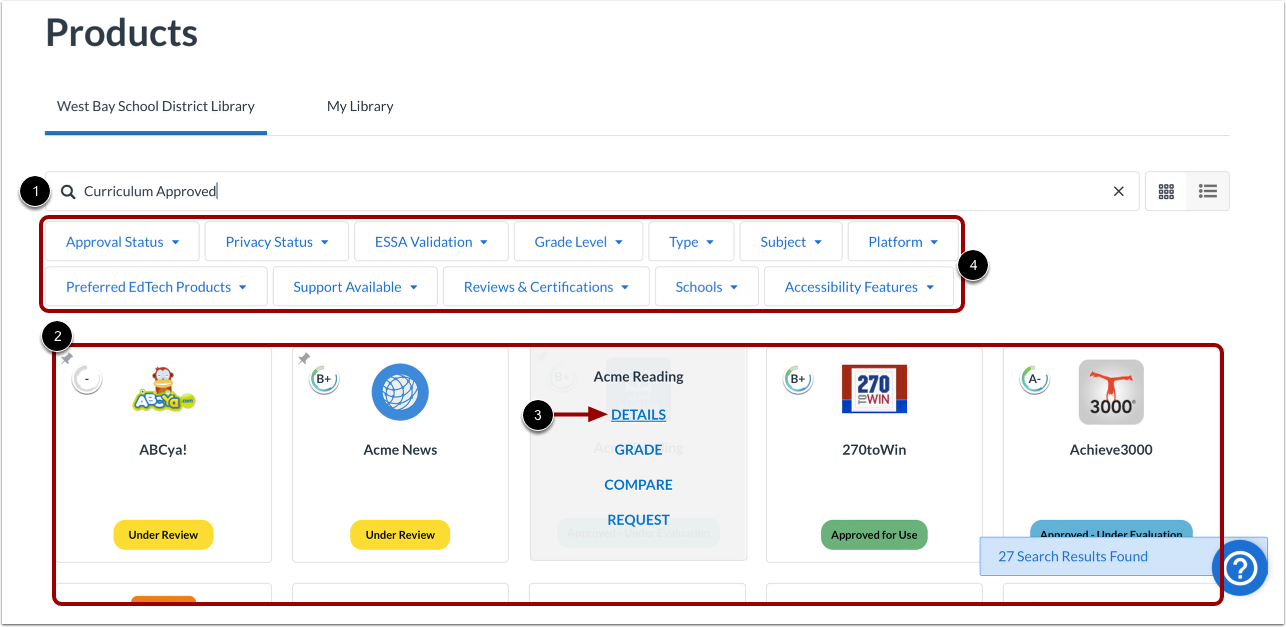Open the Accessibility Features filter
Screen dimensions: 1286x627
click(x=858, y=286)
